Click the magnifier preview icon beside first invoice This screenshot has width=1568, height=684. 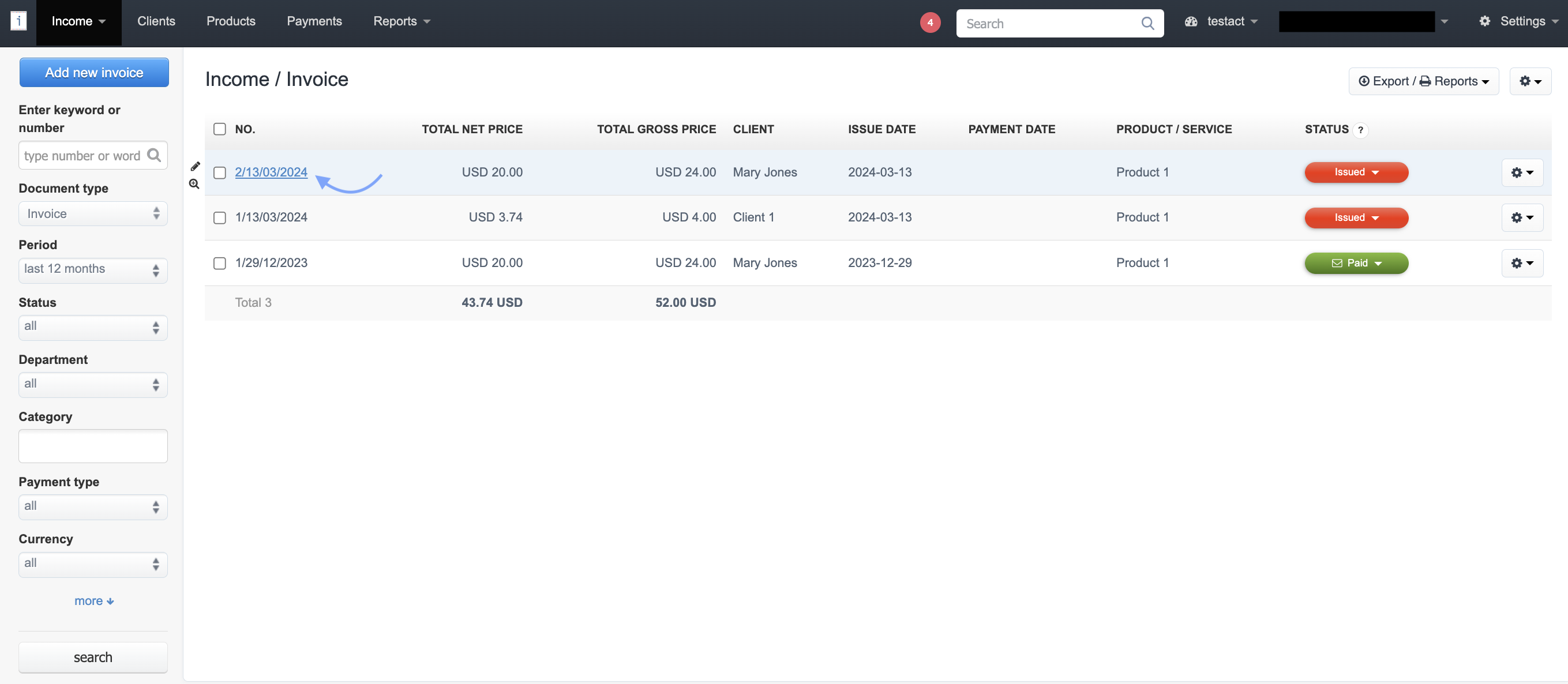point(194,184)
